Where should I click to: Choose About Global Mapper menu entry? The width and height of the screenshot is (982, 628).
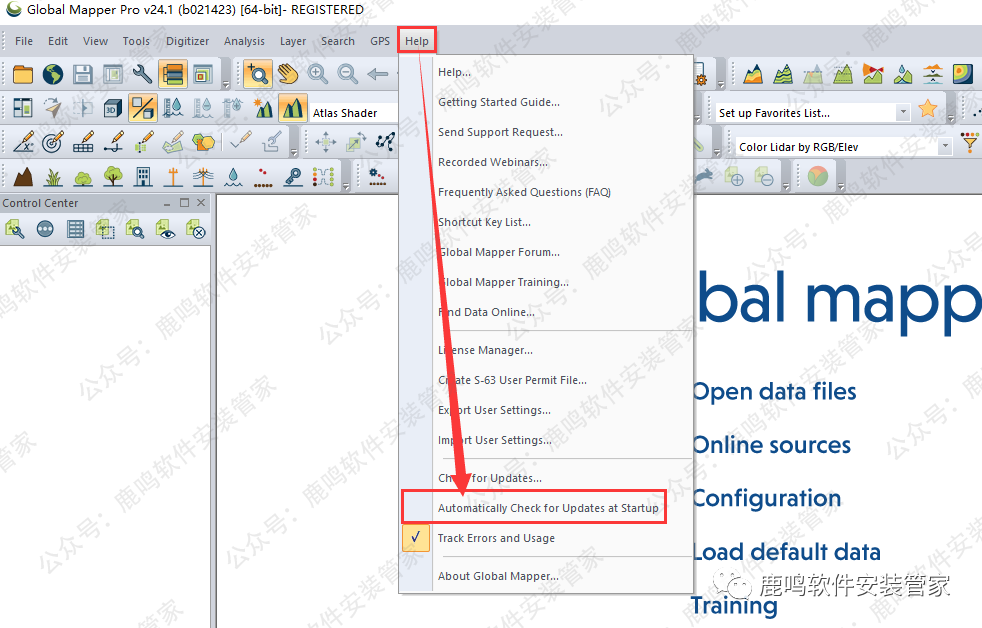[x=498, y=576]
